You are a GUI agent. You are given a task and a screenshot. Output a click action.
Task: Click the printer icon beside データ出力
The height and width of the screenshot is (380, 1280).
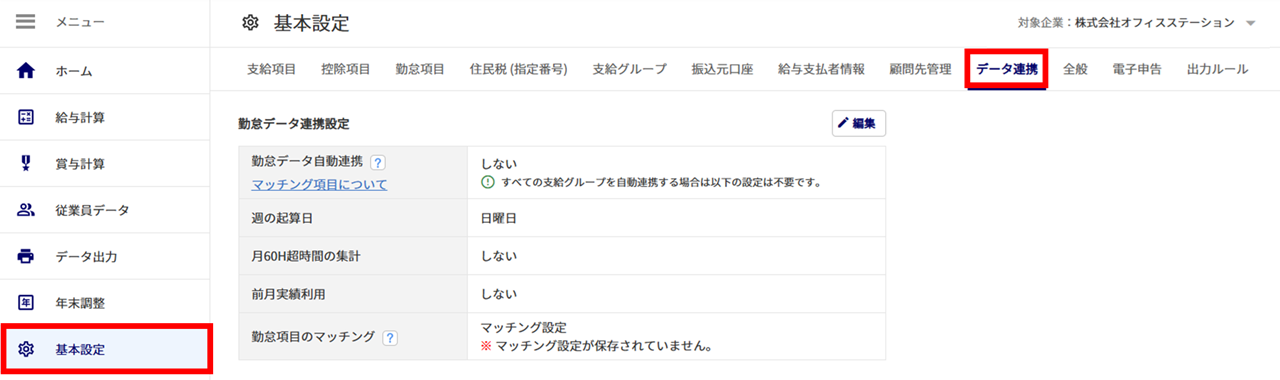tap(27, 256)
